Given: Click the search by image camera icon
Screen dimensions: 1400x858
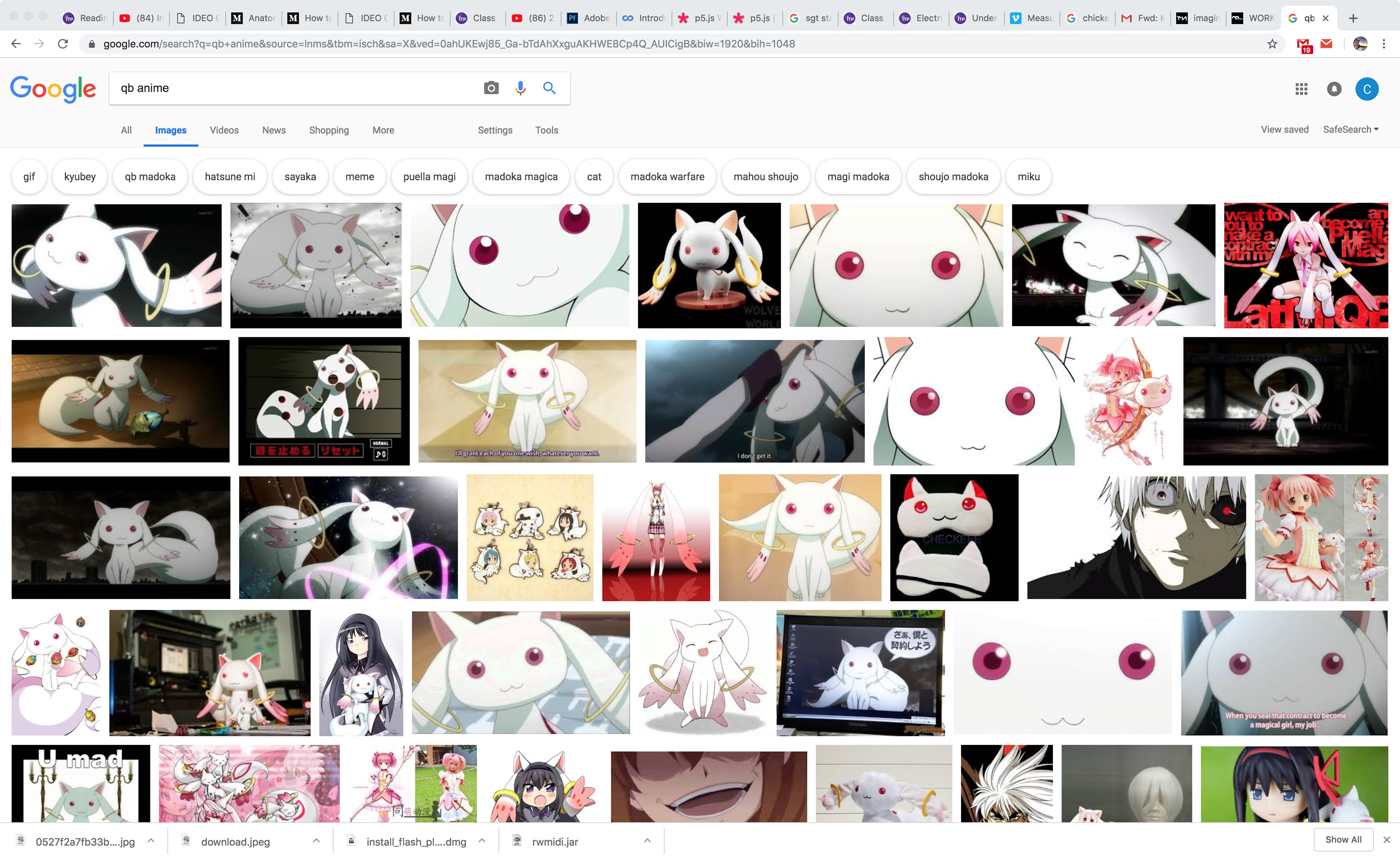Looking at the screenshot, I should 491,88.
